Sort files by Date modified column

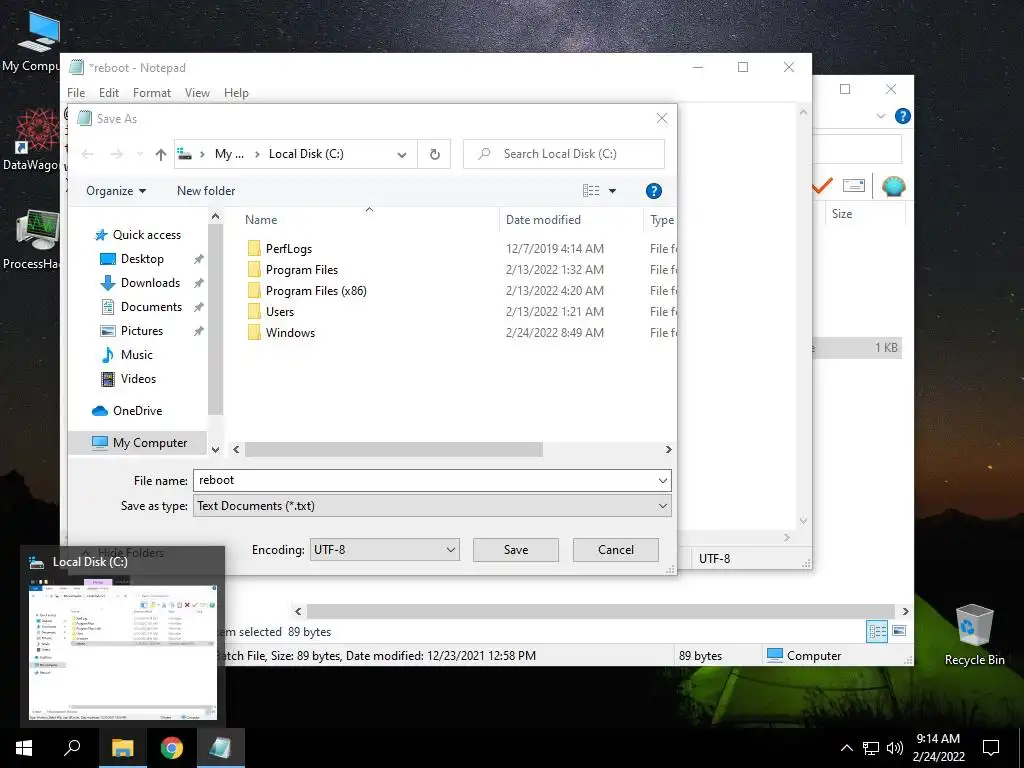coord(543,220)
